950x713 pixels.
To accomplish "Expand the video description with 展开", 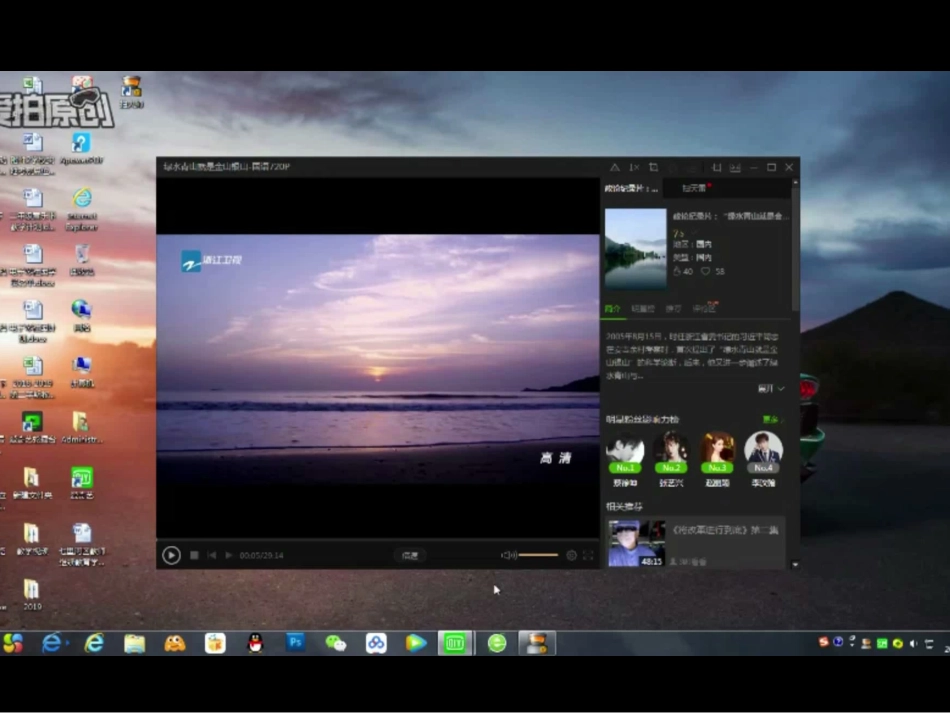I will coord(771,389).
